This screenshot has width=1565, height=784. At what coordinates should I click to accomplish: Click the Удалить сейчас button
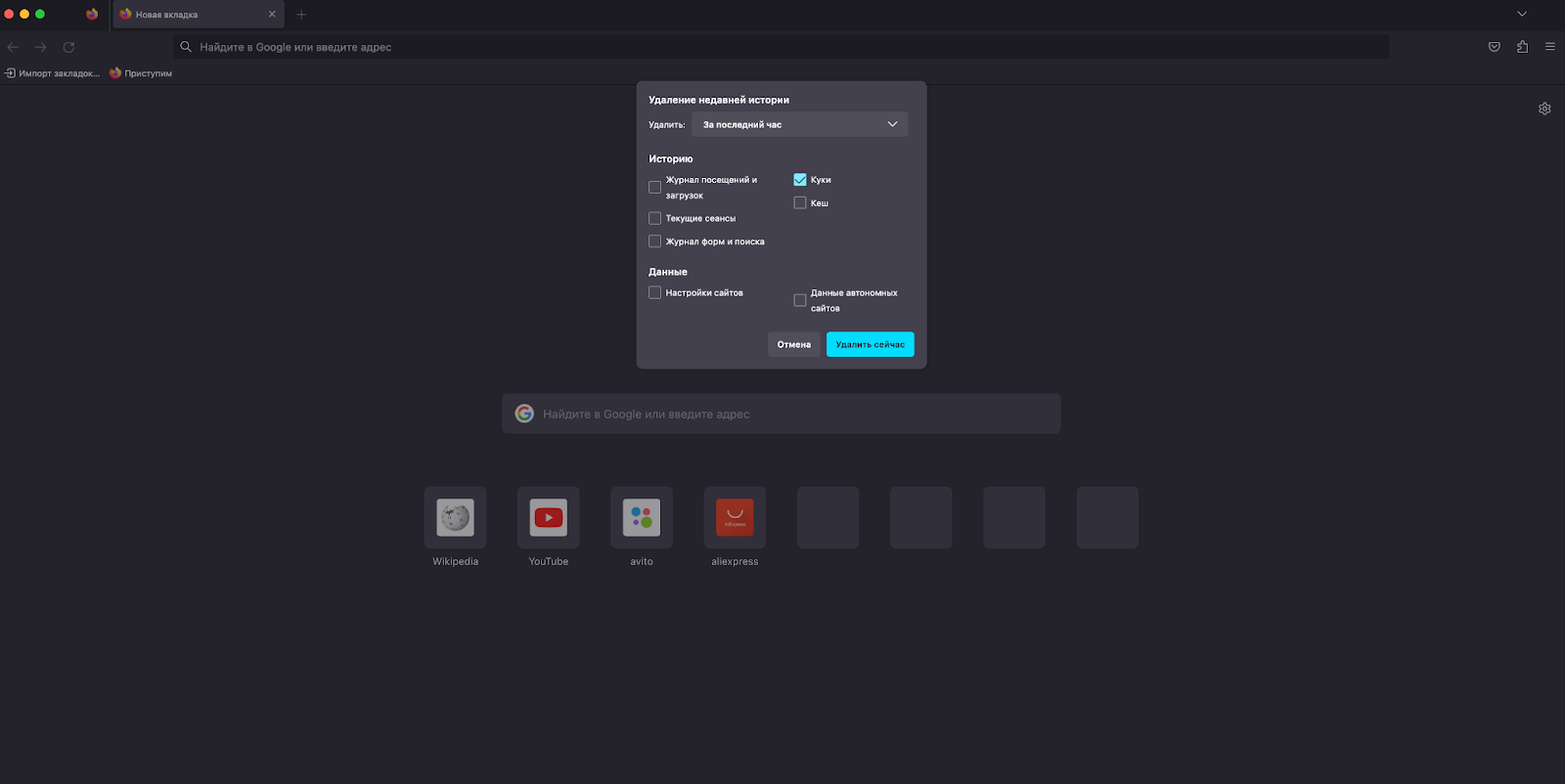870,344
